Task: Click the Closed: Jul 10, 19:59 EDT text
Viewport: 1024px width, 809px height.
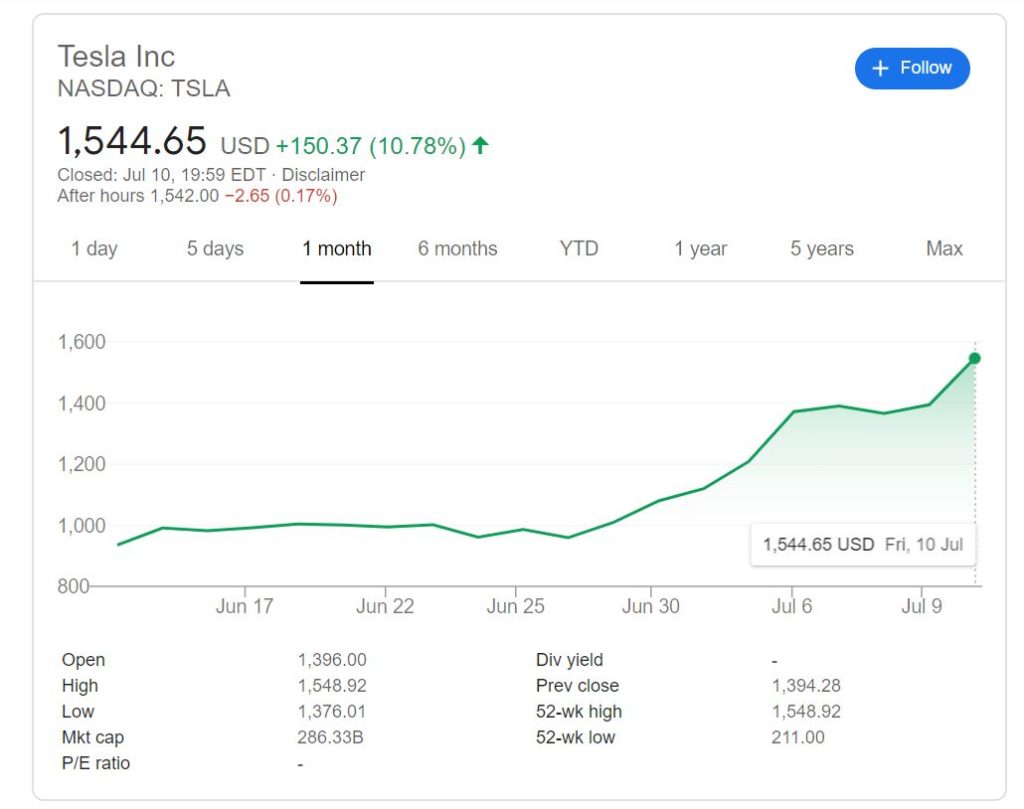Action: [161, 175]
